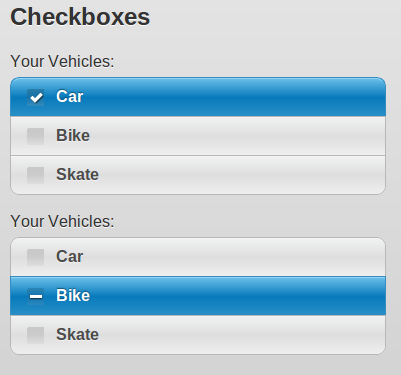Image resolution: width=401 pixels, height=375 pixels.
Task: Click blank area of upper Skate row
Action: (233, 175)
